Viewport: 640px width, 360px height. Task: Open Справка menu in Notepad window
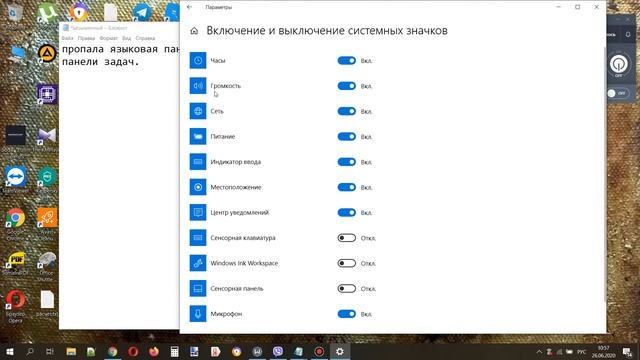(x=145, y=38)
